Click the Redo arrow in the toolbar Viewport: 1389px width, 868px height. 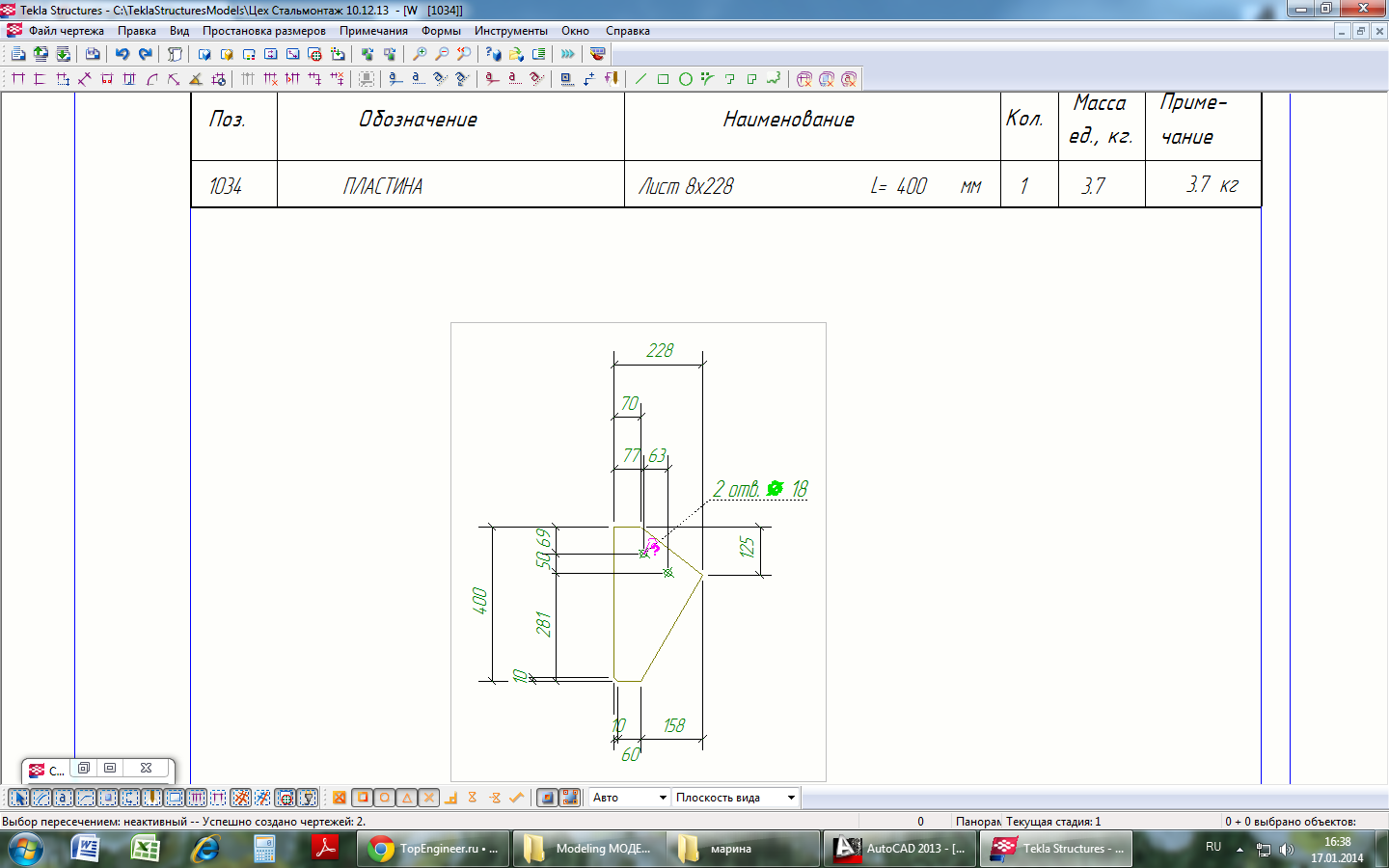145,54
